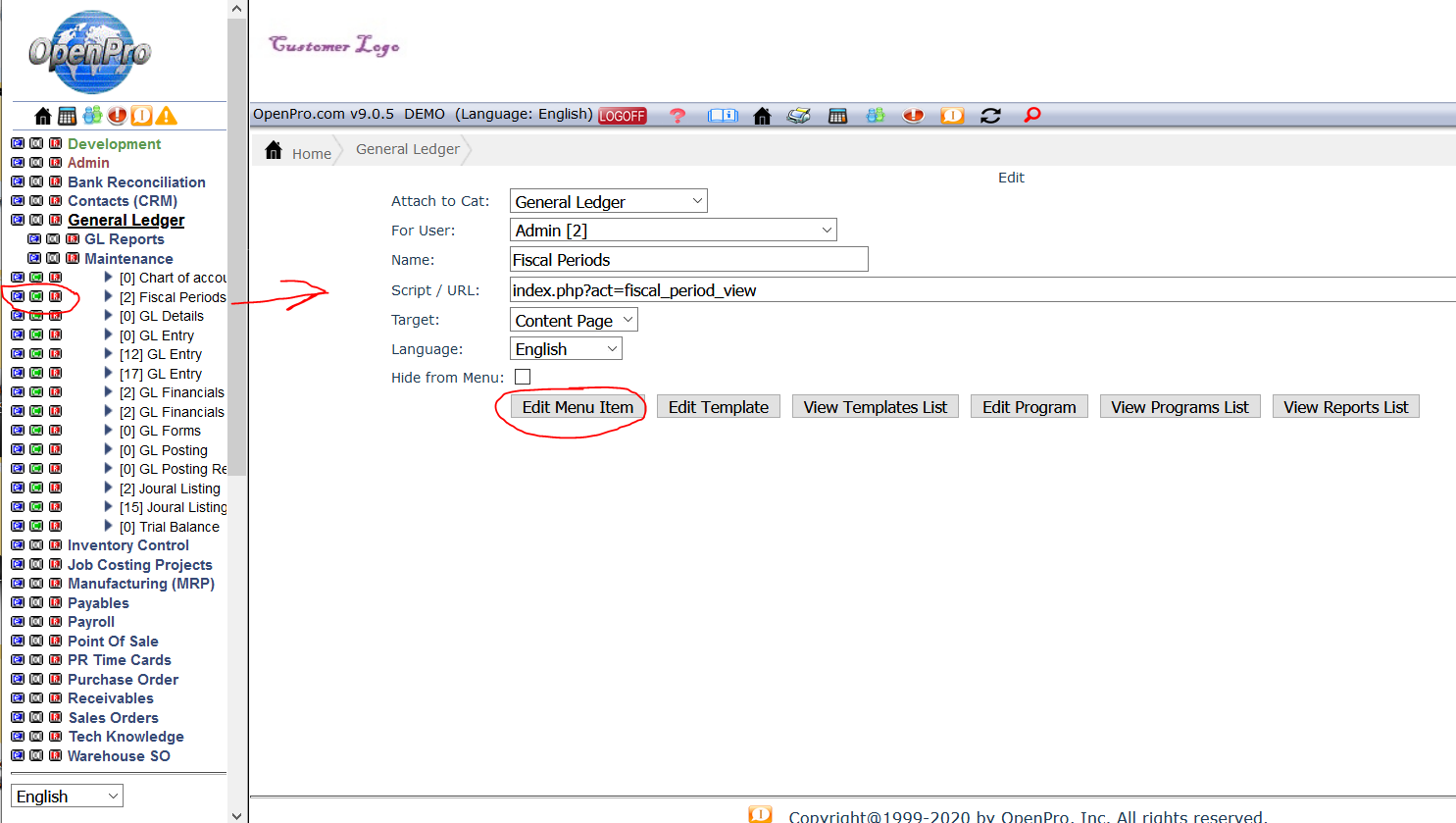The height and width of the screenshot is (823, 1456).
Task: Click the Edit Menu Item button
Action: (x=577, y=407)
